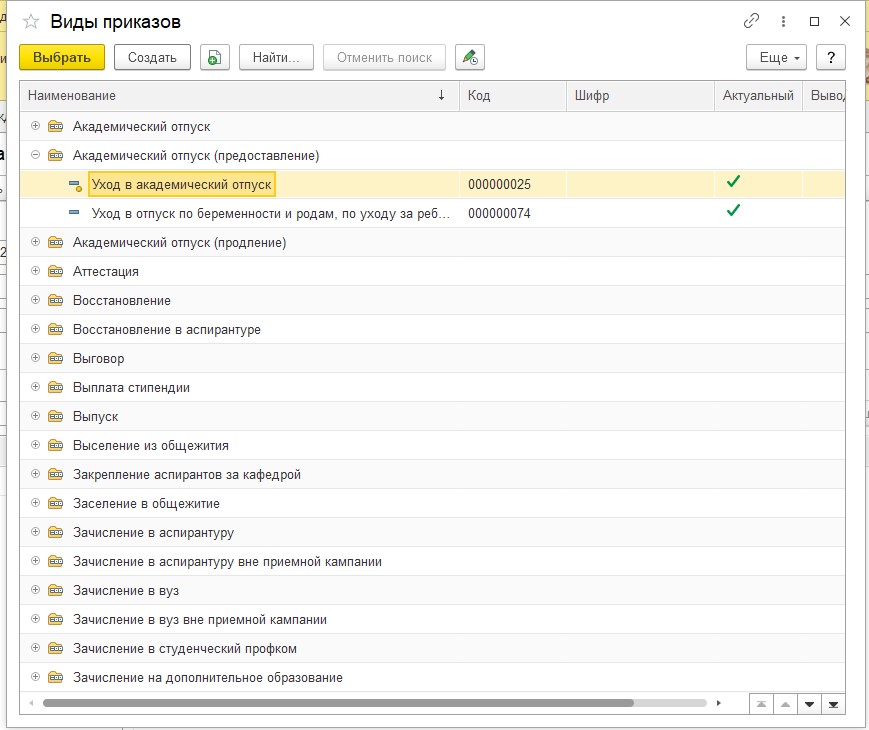This screenshot has width=869, height=730.
Task: Click folder icon of Зачисление в вуз row
Action: click(55, 590)
